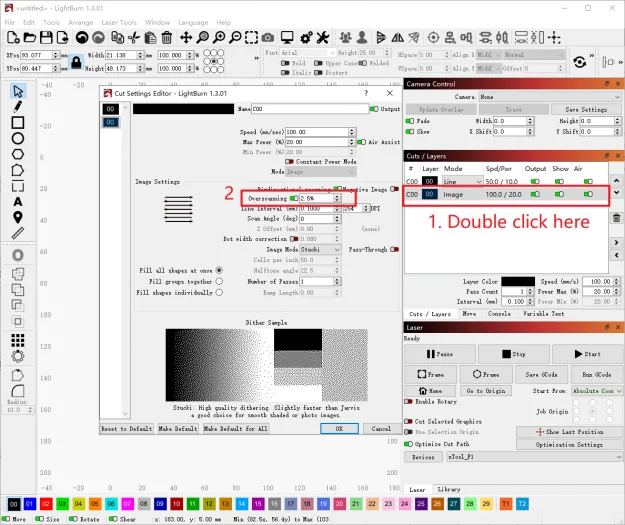Toggle the Overscanning switch
The width and height of the screenshot is (625, 525).
pyautogui.click(x=294, y=198)
